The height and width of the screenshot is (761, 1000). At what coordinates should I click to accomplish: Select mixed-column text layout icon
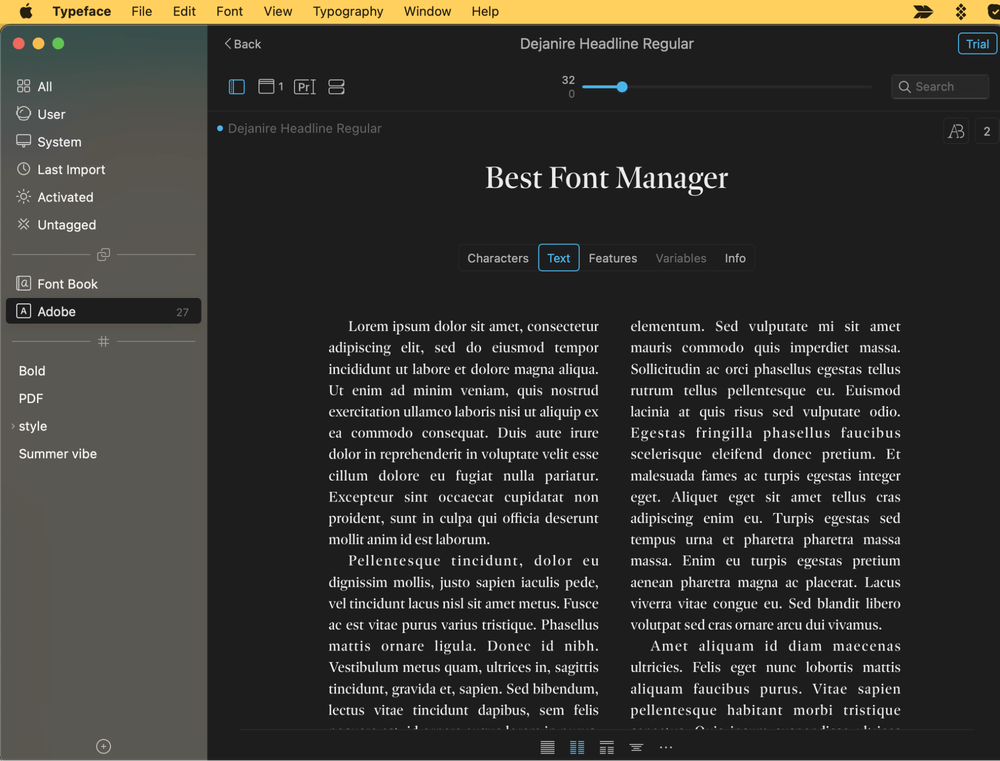(x=607, y=748)
